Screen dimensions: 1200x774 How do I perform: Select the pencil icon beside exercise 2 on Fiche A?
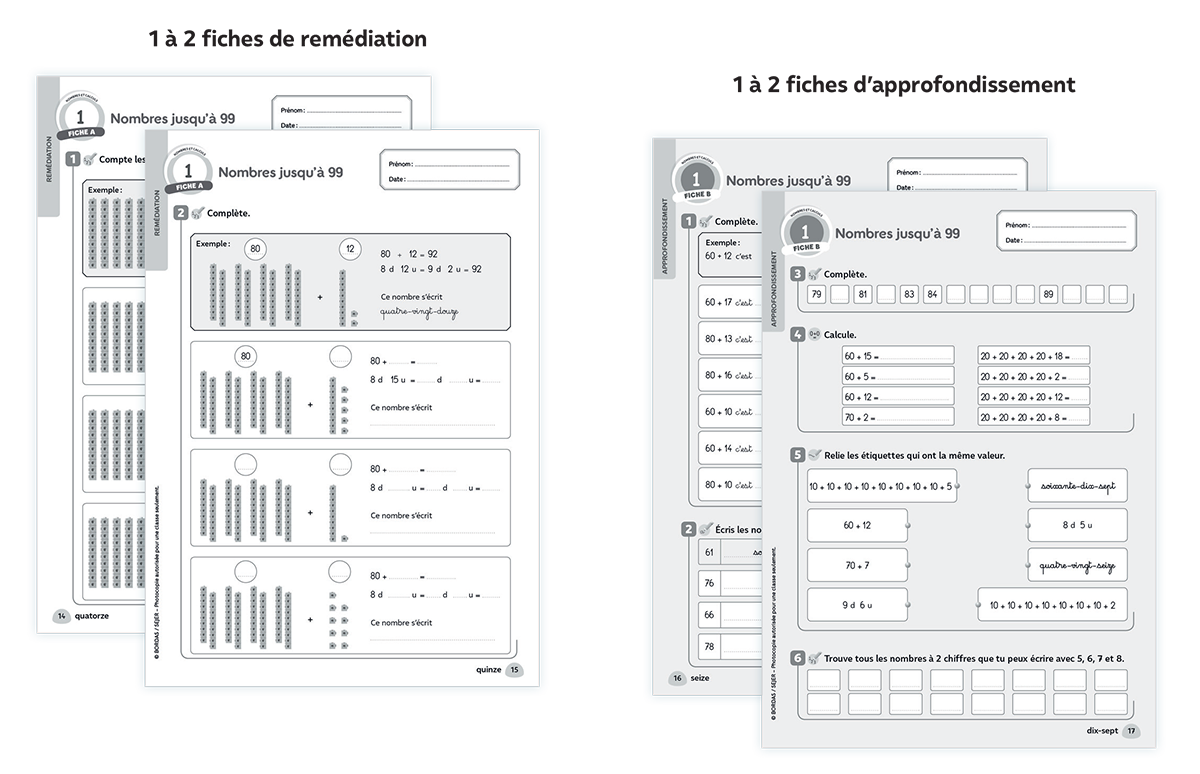point(198,213)
